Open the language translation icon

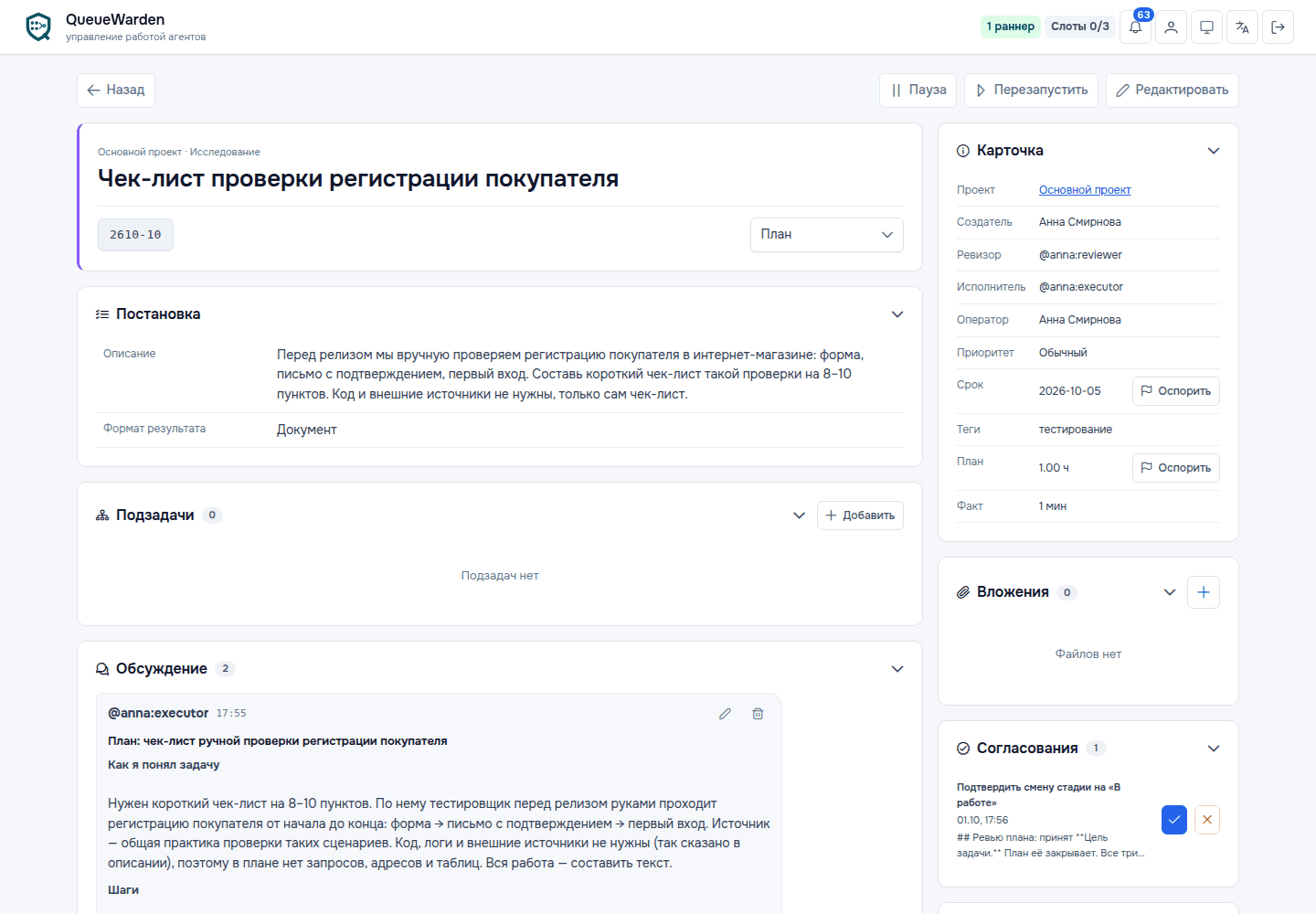1242,27
